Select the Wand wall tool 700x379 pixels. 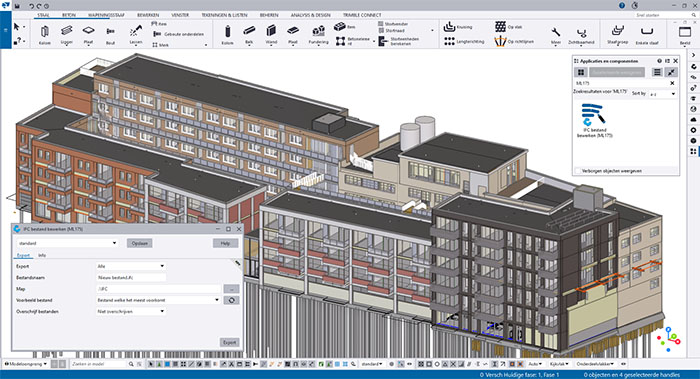click(271, 35)
